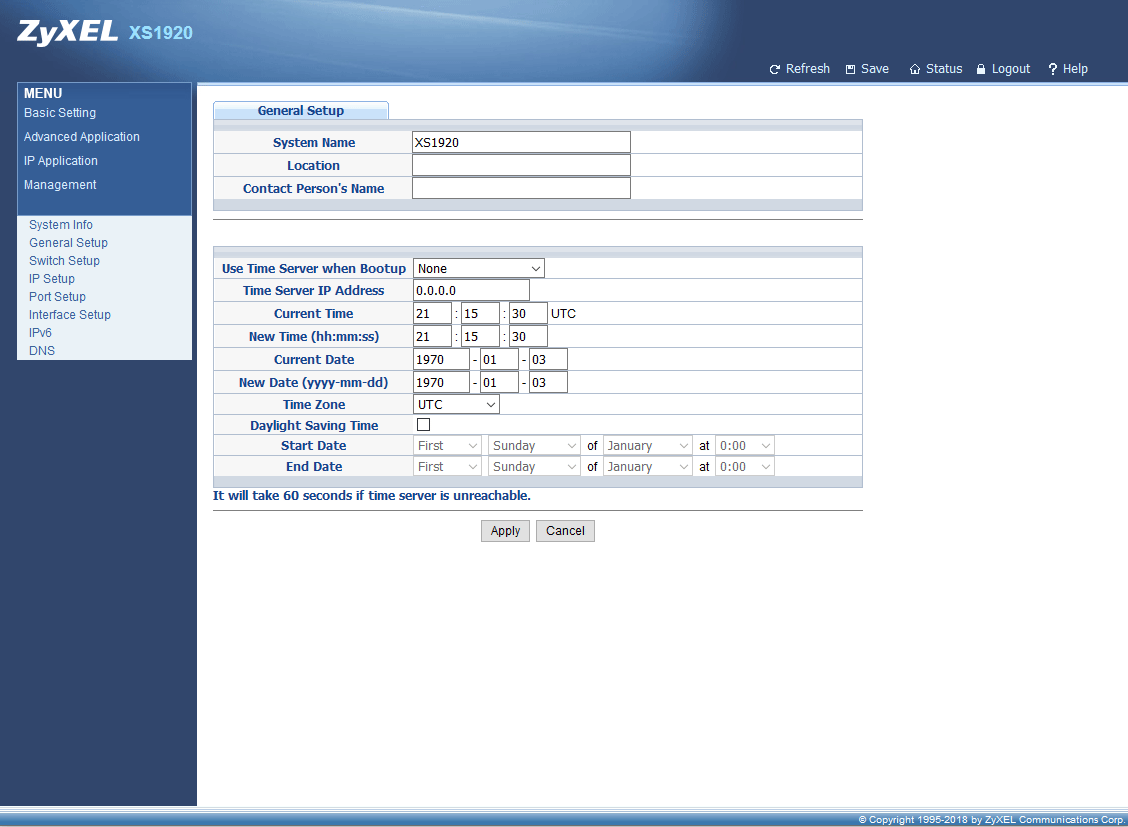Click the Refresh link text
Viewport: 1128px width, 827px height.
(807, 69)
